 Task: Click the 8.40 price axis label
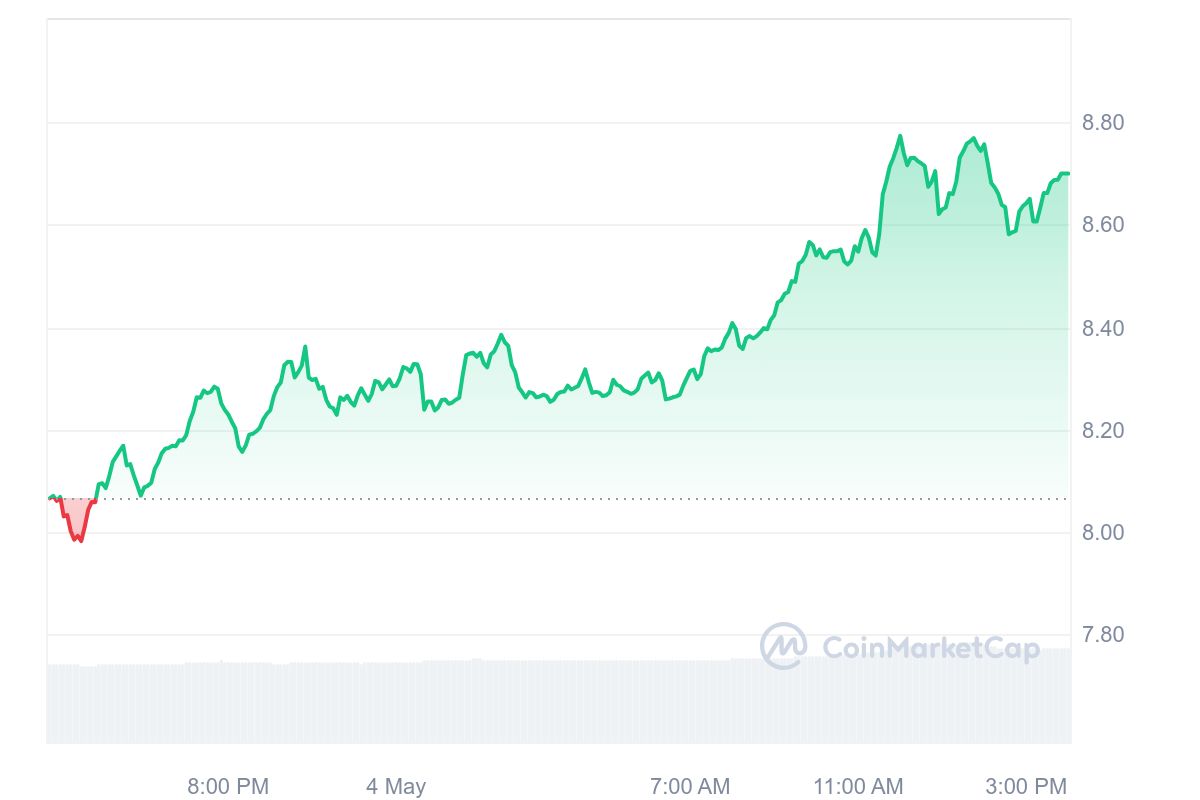coord(1103,328)
